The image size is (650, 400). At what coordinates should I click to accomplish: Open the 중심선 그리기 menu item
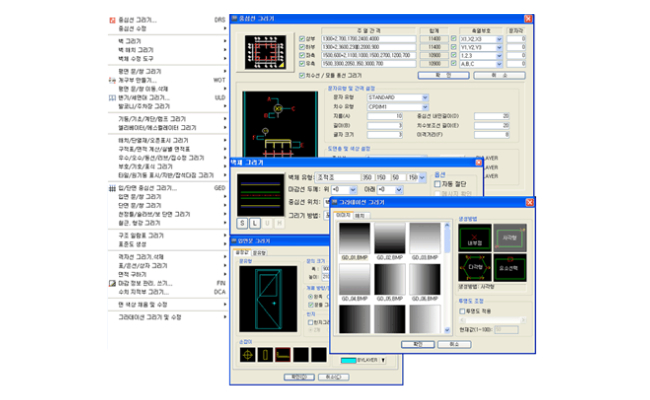(138, 19)
